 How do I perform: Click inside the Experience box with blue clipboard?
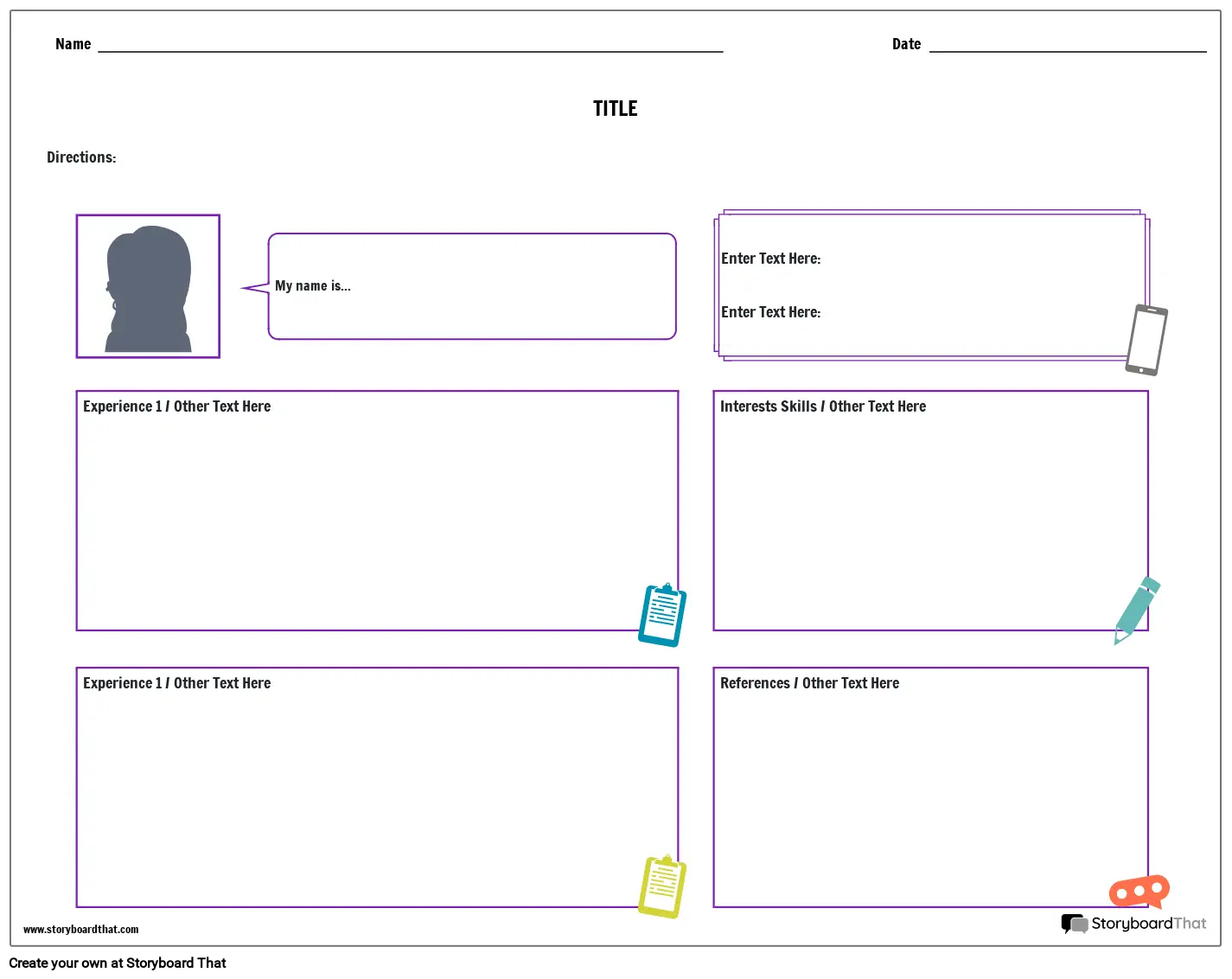click(363, 519)
